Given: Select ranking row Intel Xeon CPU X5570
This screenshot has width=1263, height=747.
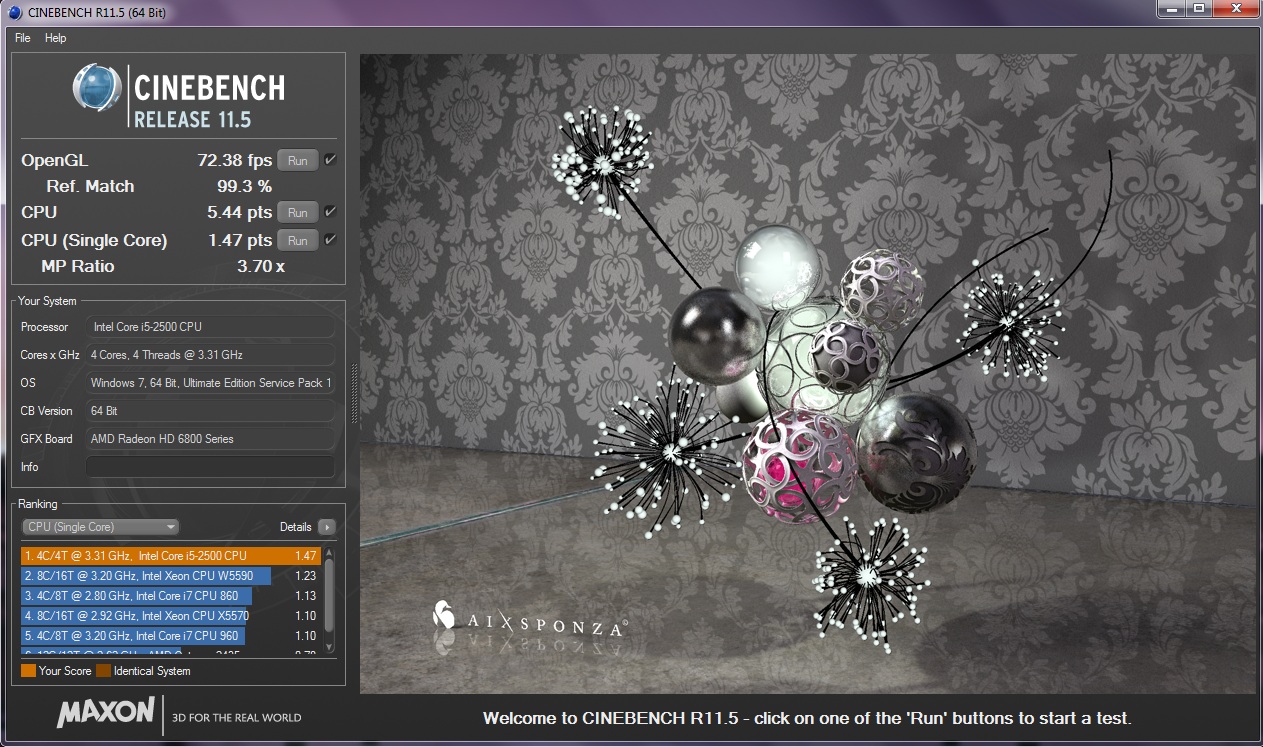Looking at the screenshot, I should (170, 616).
